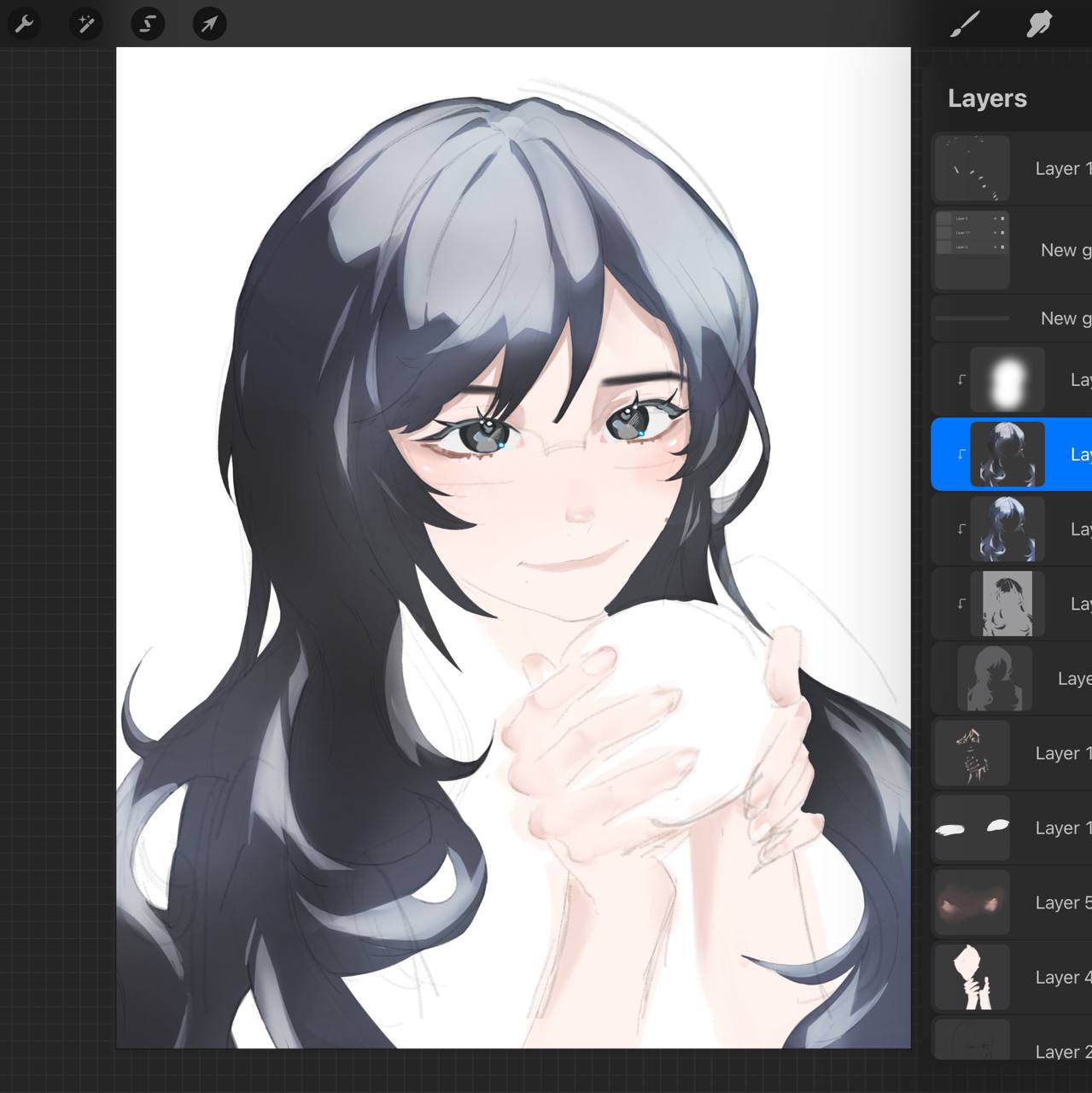Tap the dark hair silhouette layer thumbnail
The width and height of the screenshot is (1092, 1093).
pyautogui.click(x=995, y=679)
